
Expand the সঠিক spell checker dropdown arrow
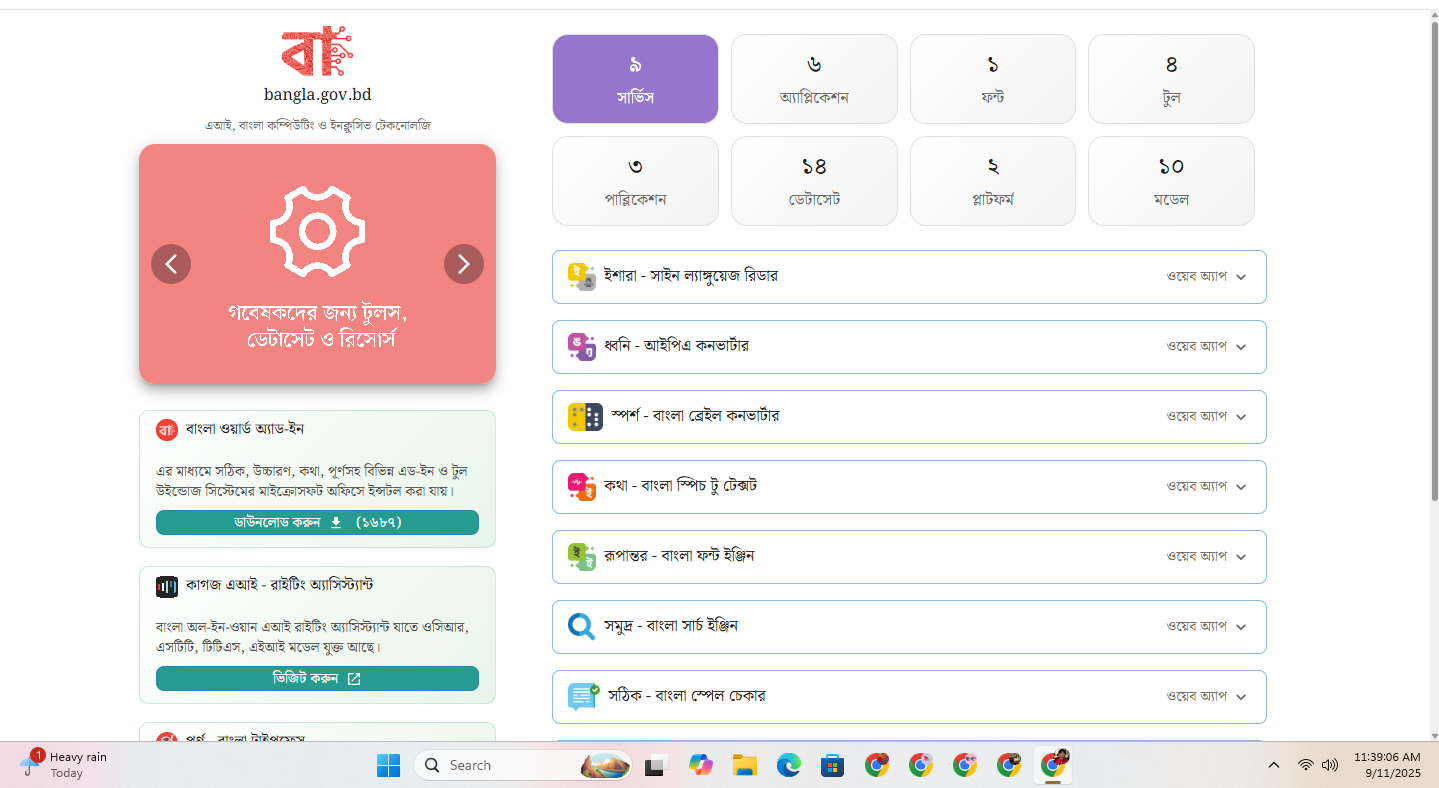coord(1241,697)
